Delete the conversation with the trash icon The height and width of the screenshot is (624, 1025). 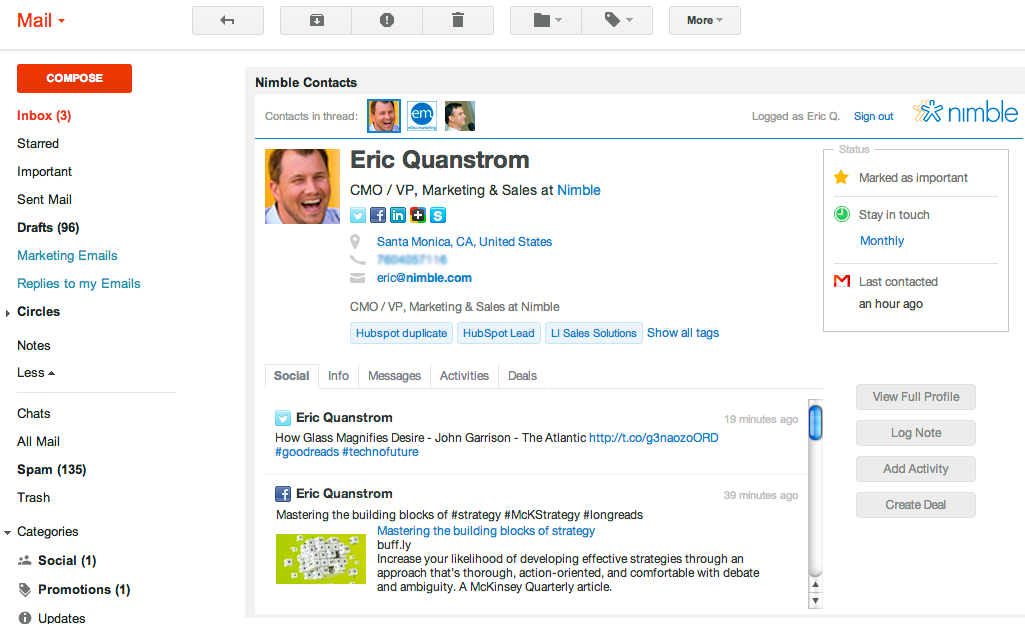[x=458, y=20]
